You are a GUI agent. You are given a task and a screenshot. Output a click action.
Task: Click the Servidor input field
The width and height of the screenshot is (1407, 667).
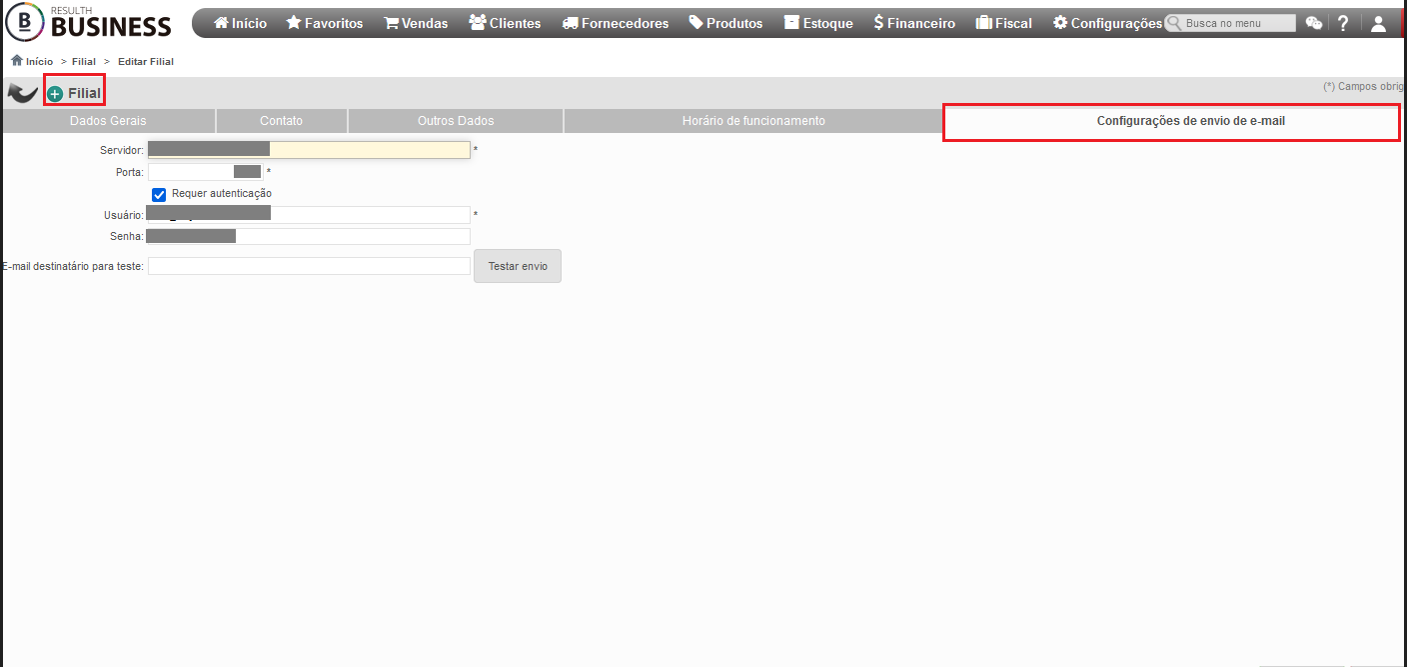[x=309, y=149]
